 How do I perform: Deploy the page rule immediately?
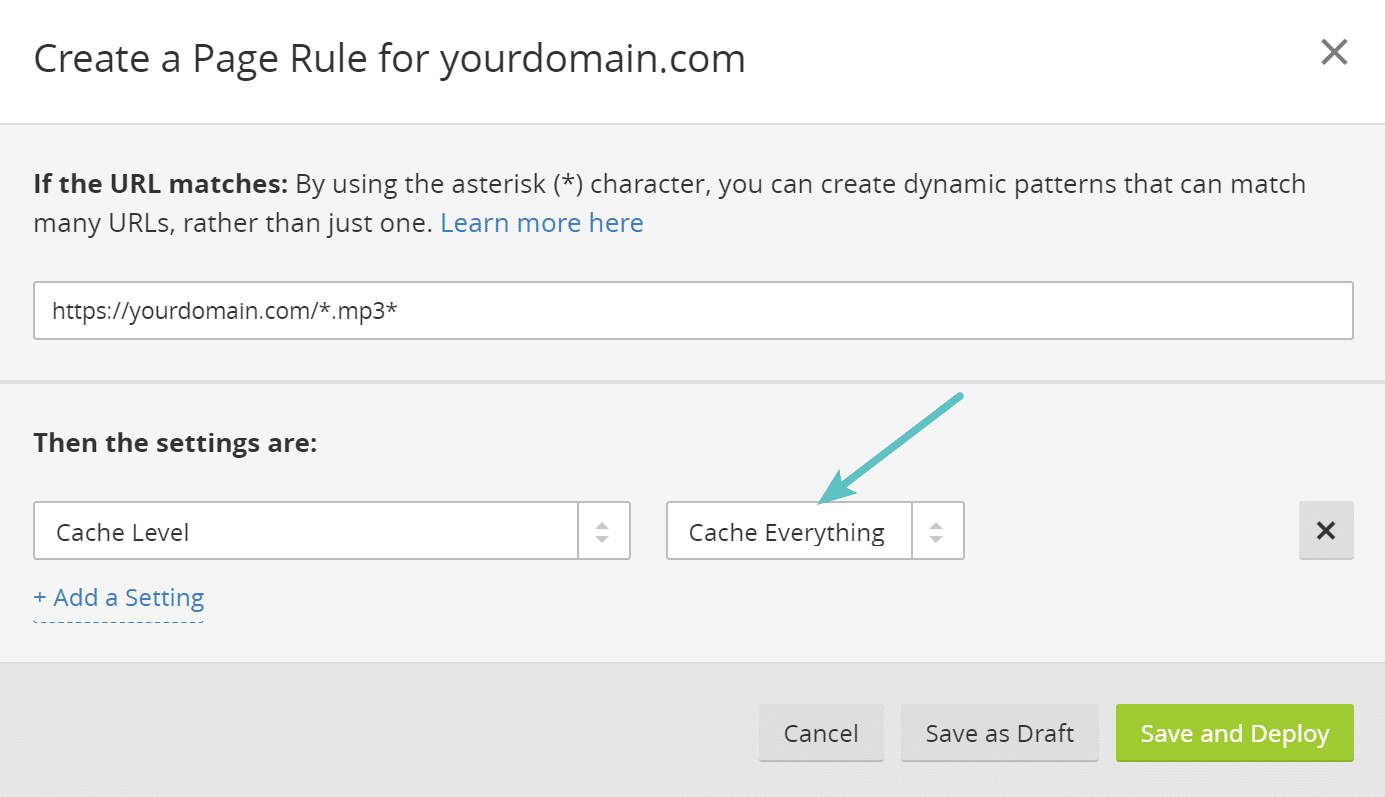click(x=1234, y=732)
